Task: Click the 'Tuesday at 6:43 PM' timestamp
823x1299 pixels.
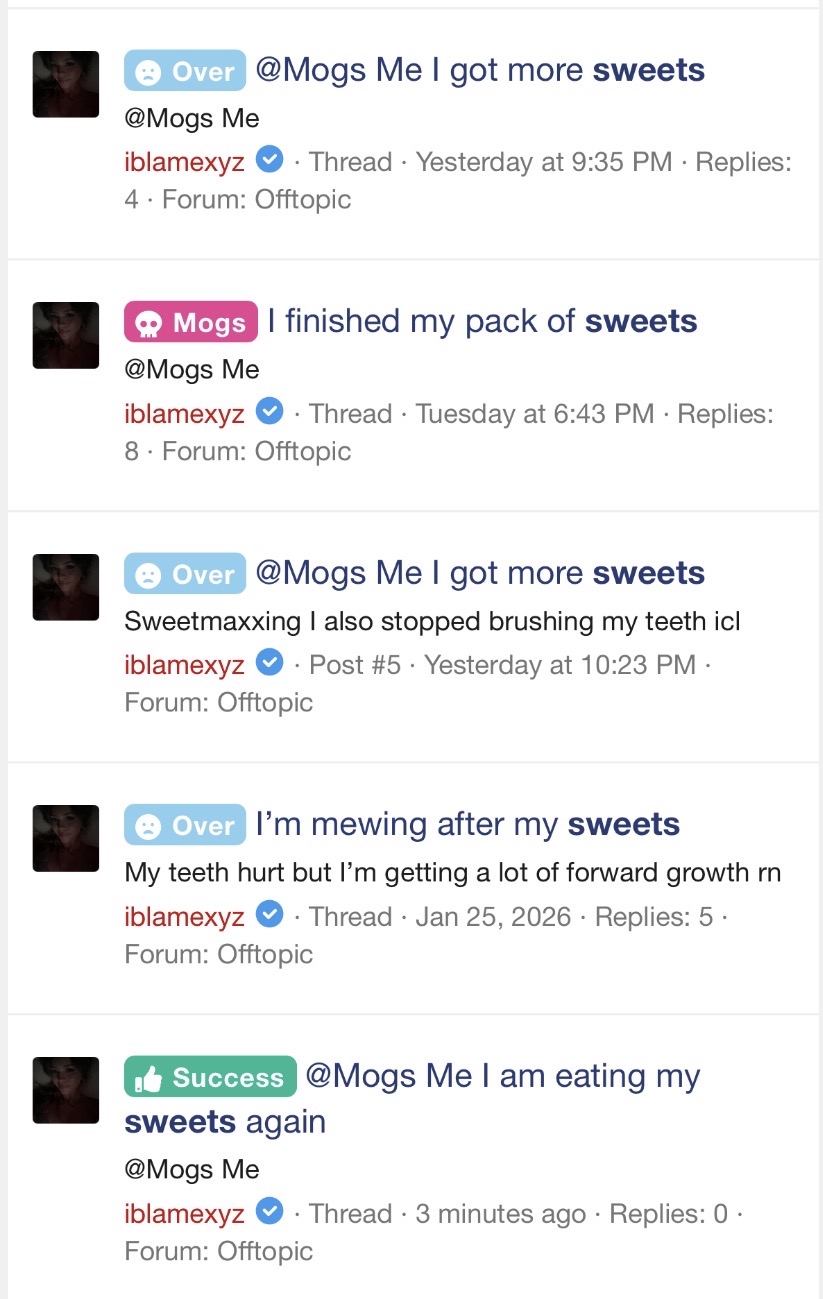Action: [x=535, y=413]
